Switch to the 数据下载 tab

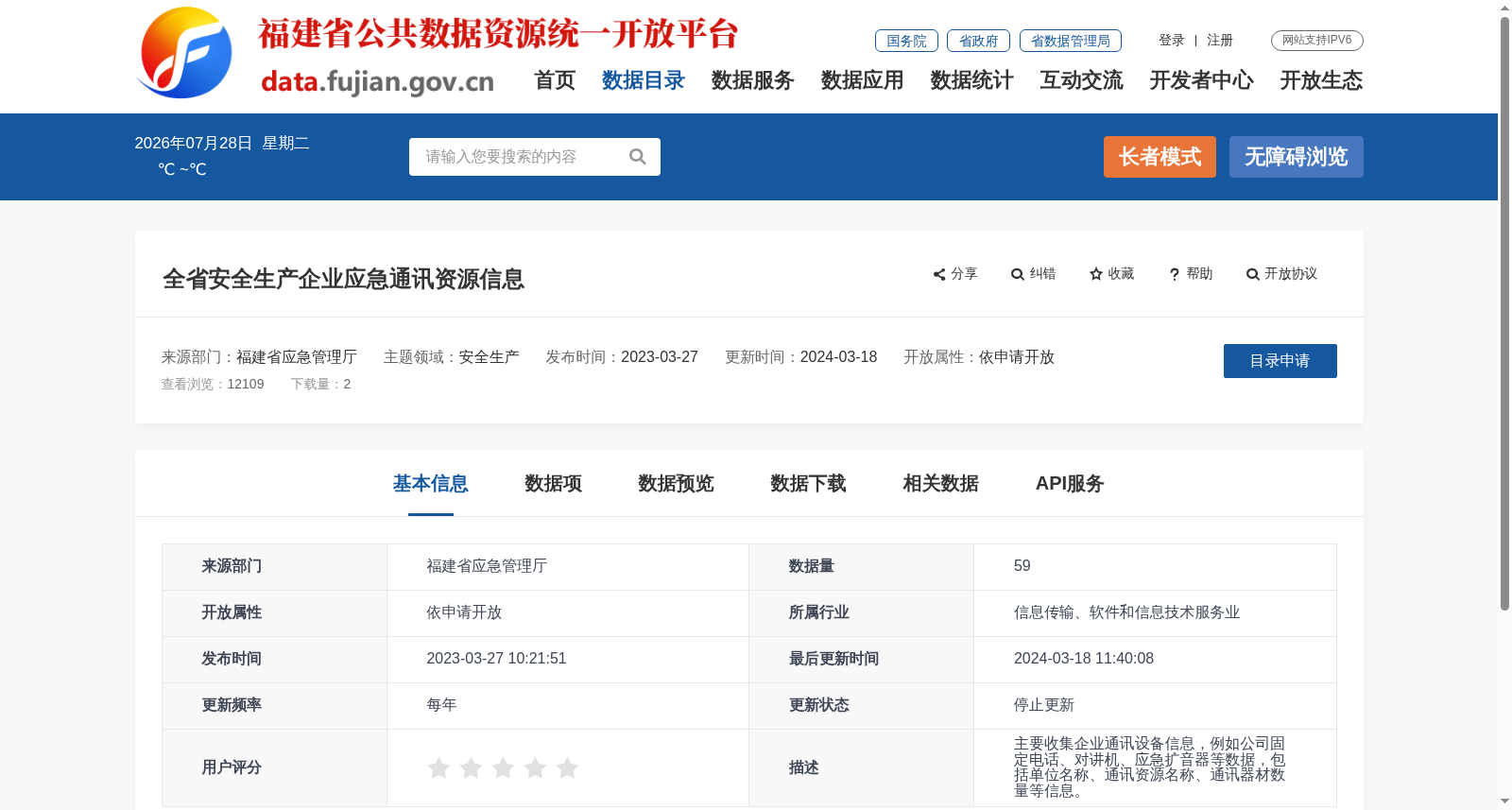[809, 484]
